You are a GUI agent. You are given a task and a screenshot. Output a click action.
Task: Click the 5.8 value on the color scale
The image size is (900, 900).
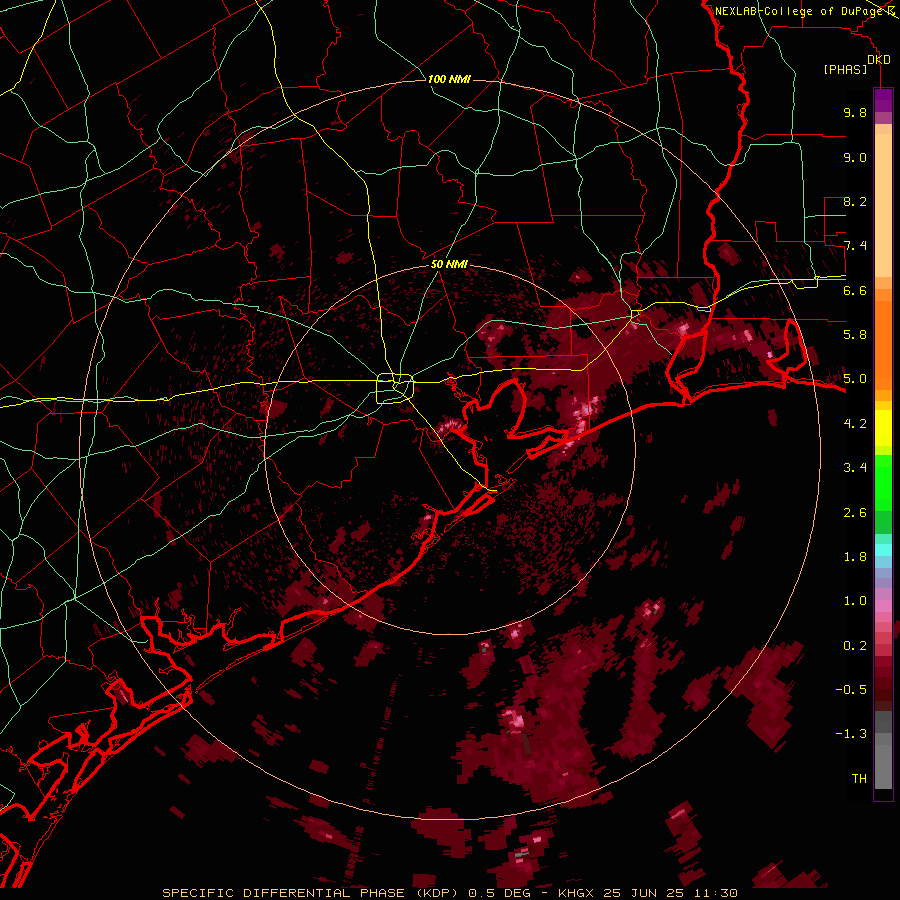coord(855,335)
